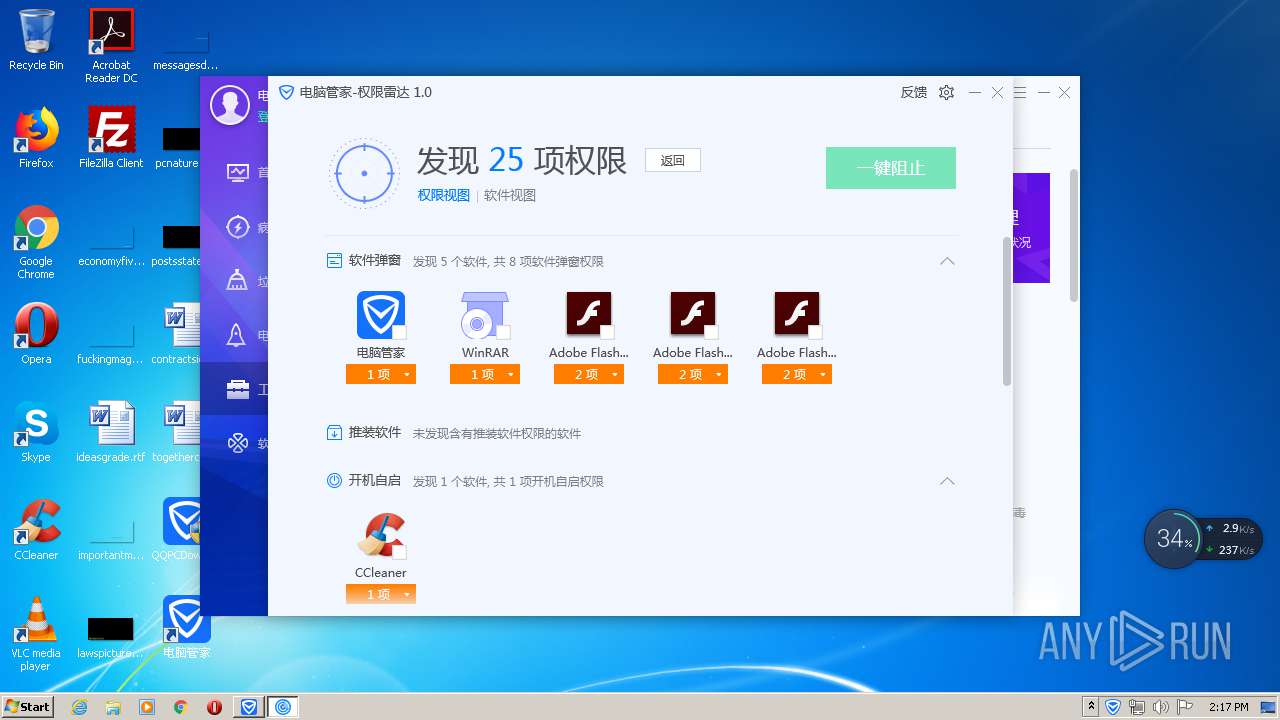Click the 2:17 PM clock

1228,707
